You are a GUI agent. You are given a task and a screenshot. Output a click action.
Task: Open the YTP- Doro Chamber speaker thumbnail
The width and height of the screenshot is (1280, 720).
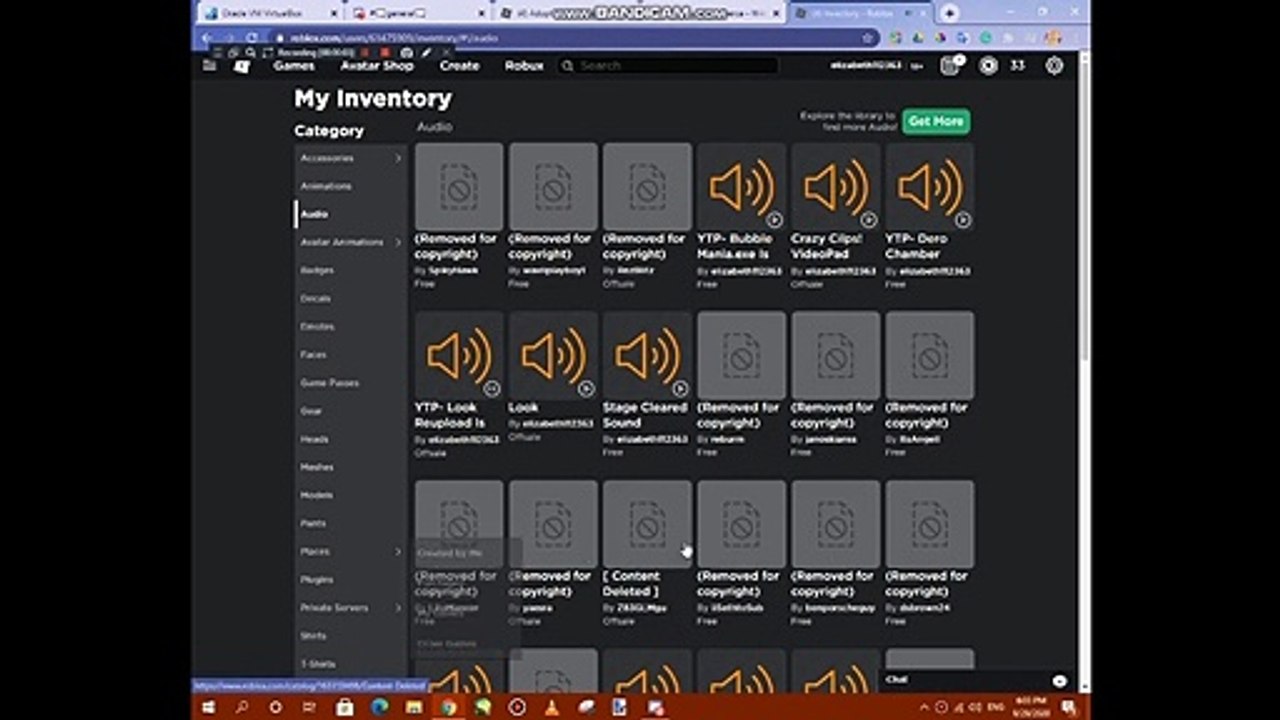929,187
